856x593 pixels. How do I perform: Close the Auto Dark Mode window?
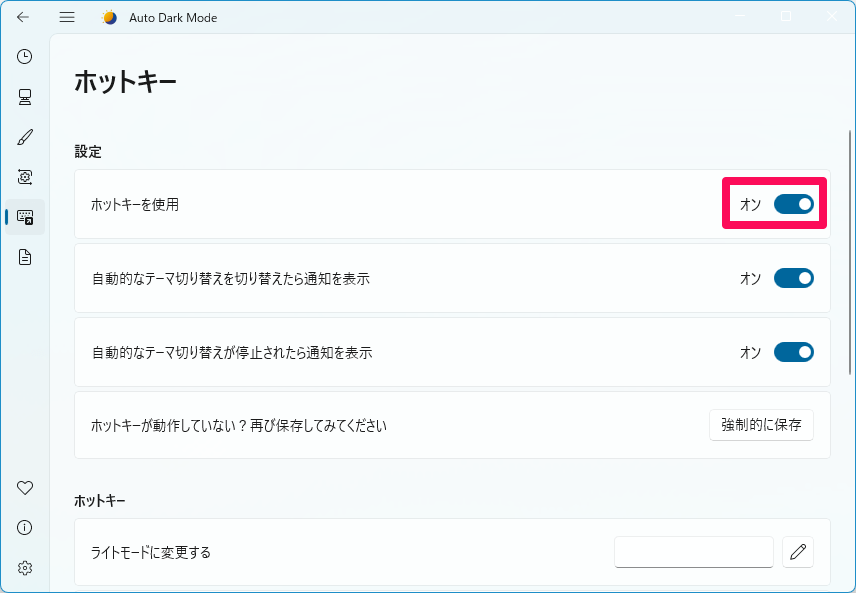tap(832, 17)
